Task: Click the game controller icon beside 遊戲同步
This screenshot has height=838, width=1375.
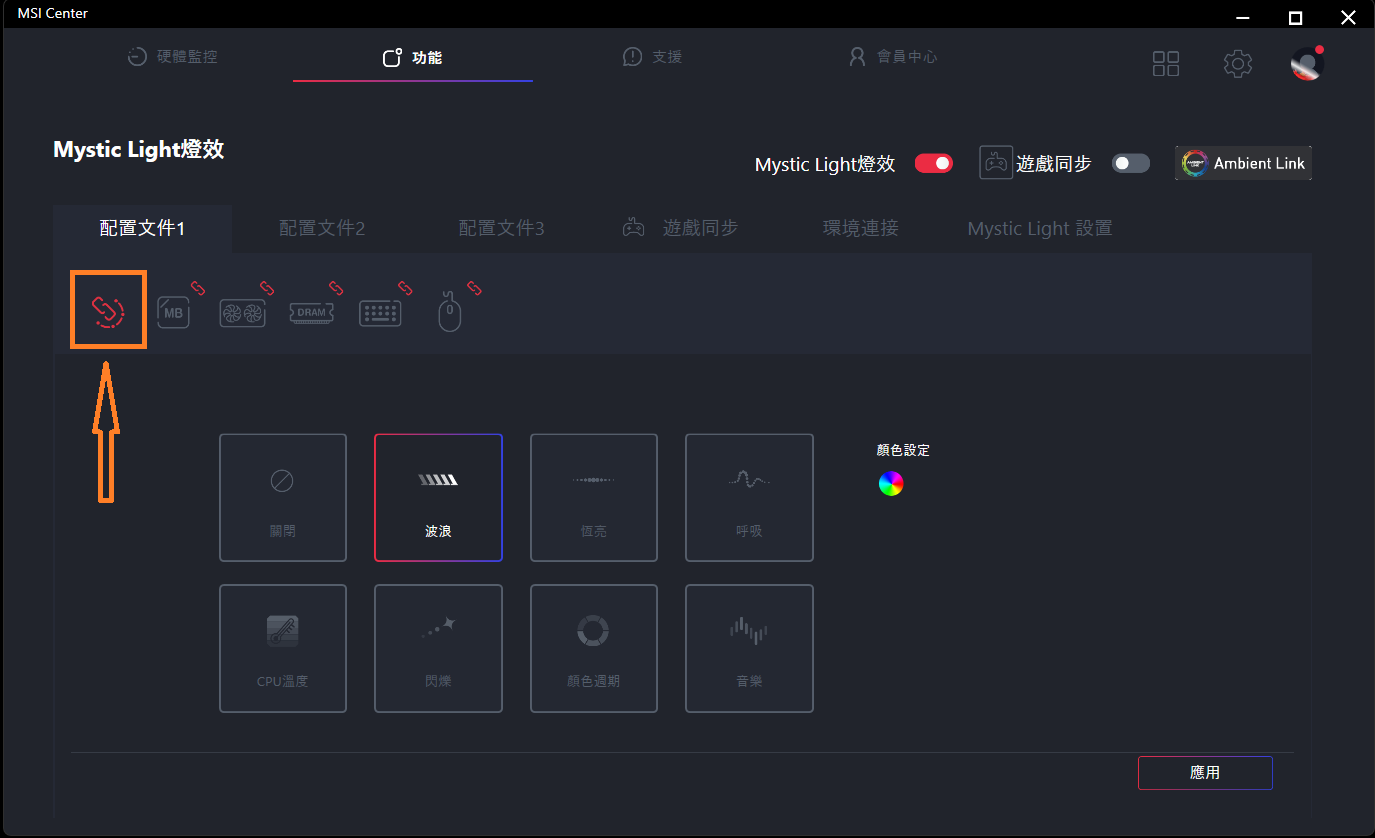Action: (995, 163)
